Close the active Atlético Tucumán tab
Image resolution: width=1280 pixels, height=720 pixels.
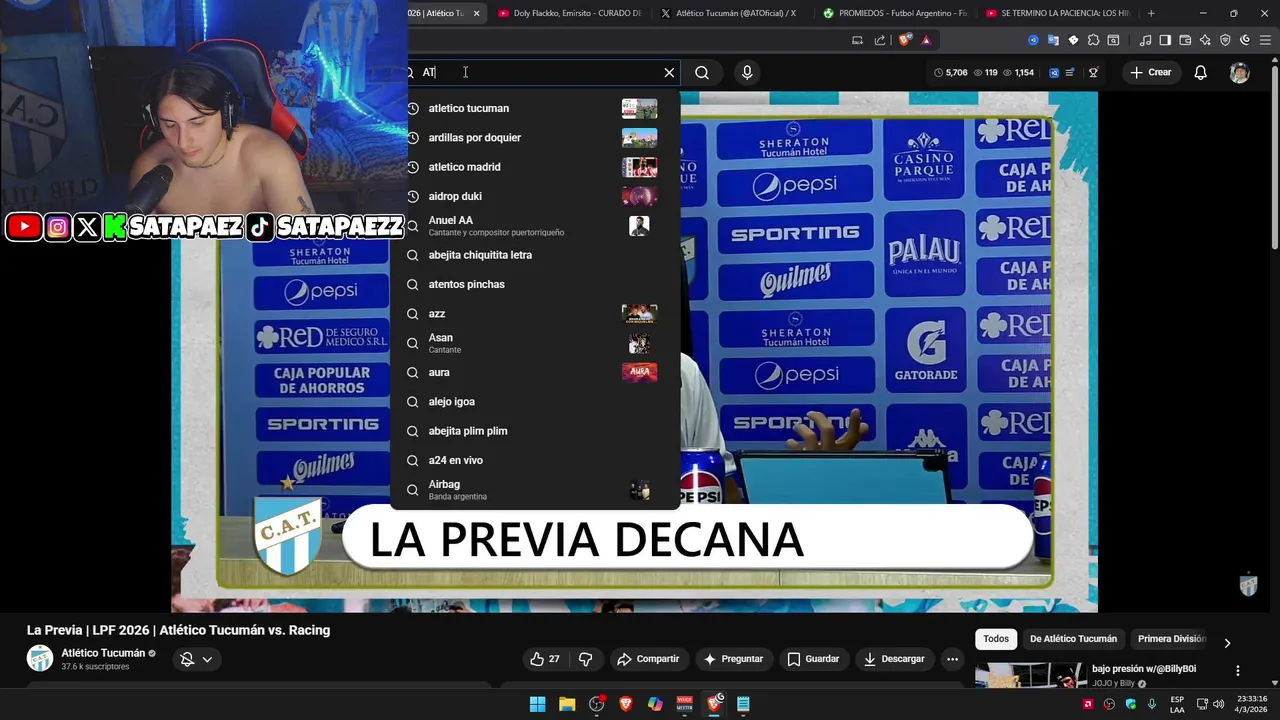pyautogui.click(x=476, y=13)
